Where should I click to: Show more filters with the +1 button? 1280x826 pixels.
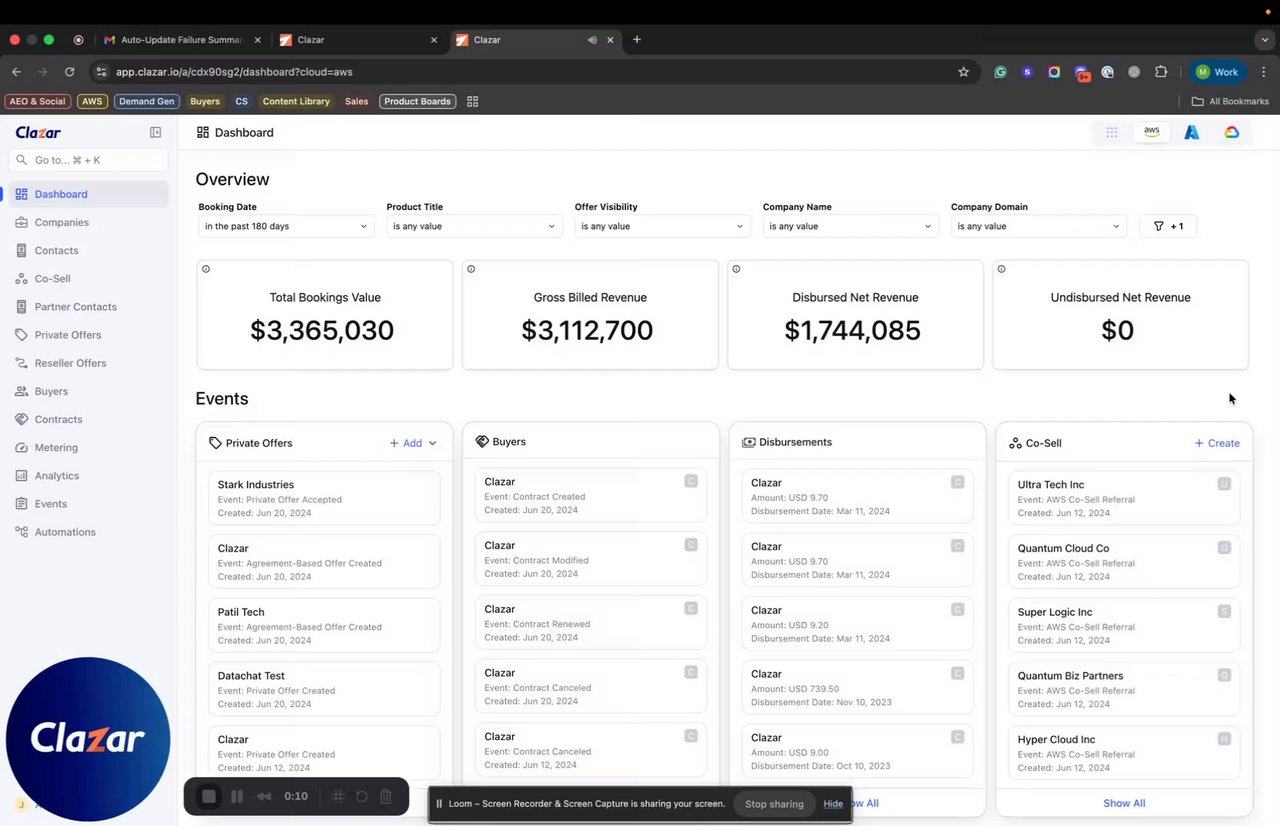pos(1168,226)
